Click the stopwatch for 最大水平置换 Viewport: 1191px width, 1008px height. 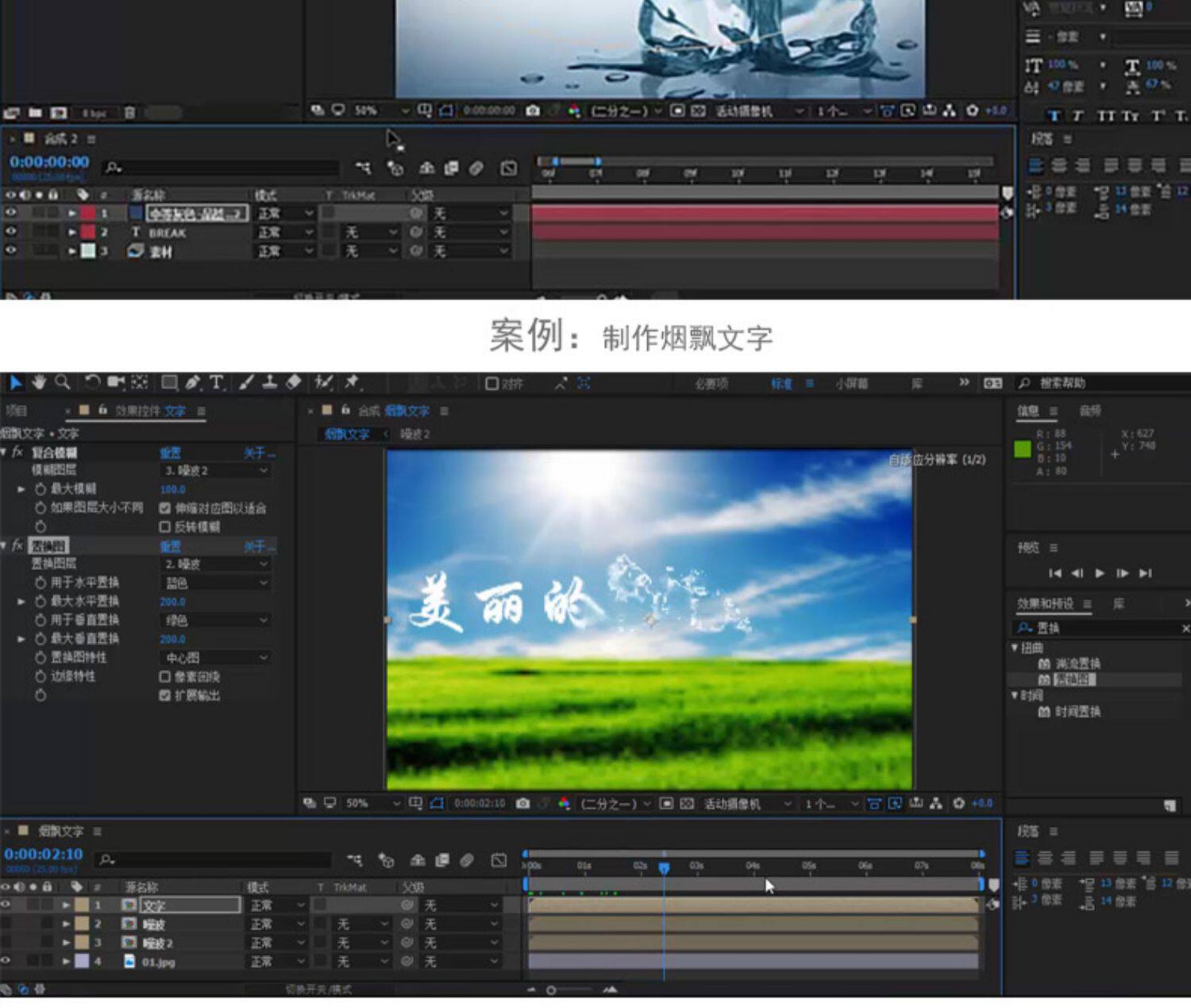coord(40,602)
